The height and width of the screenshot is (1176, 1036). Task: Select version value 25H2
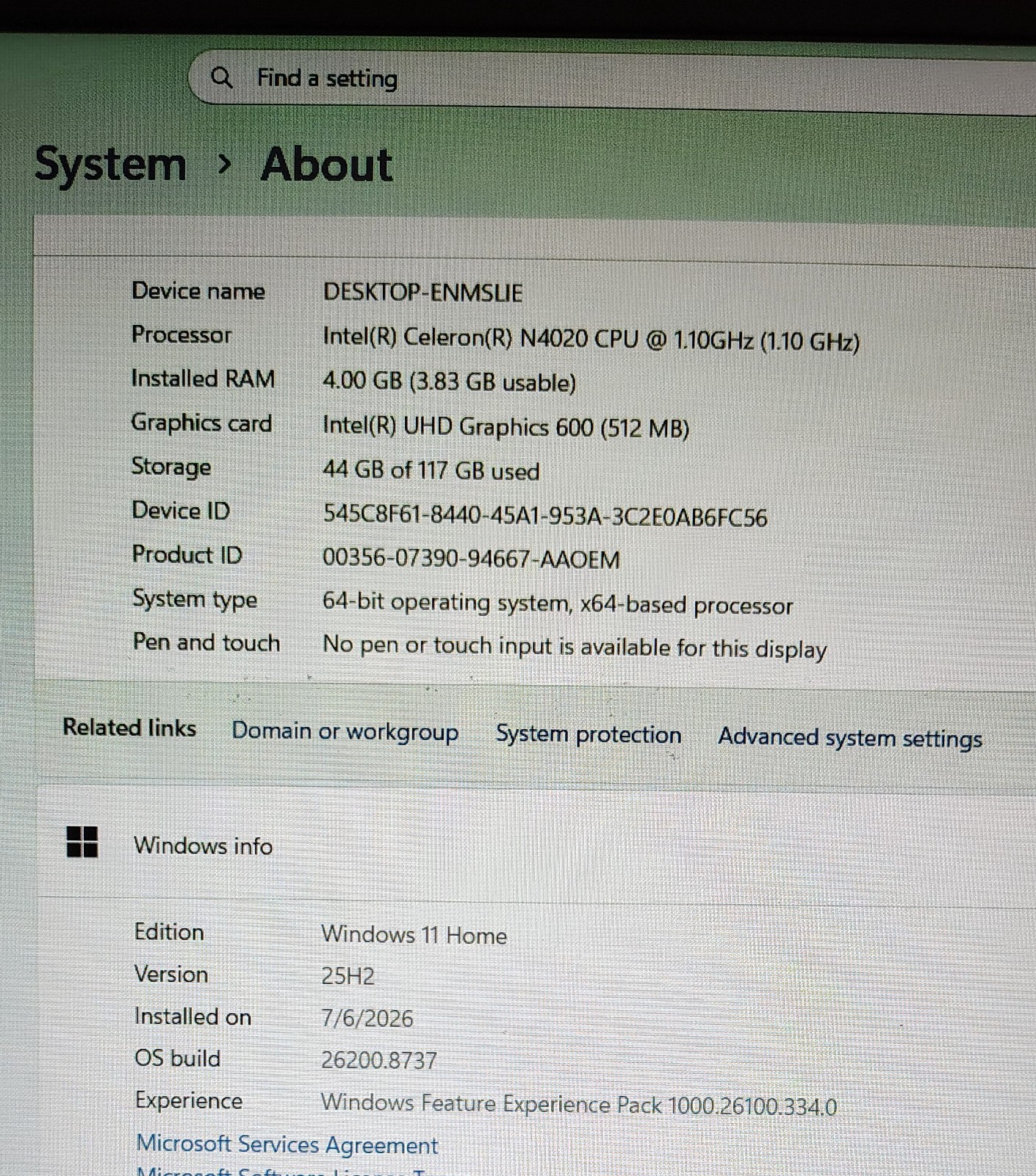coord(348,976)
